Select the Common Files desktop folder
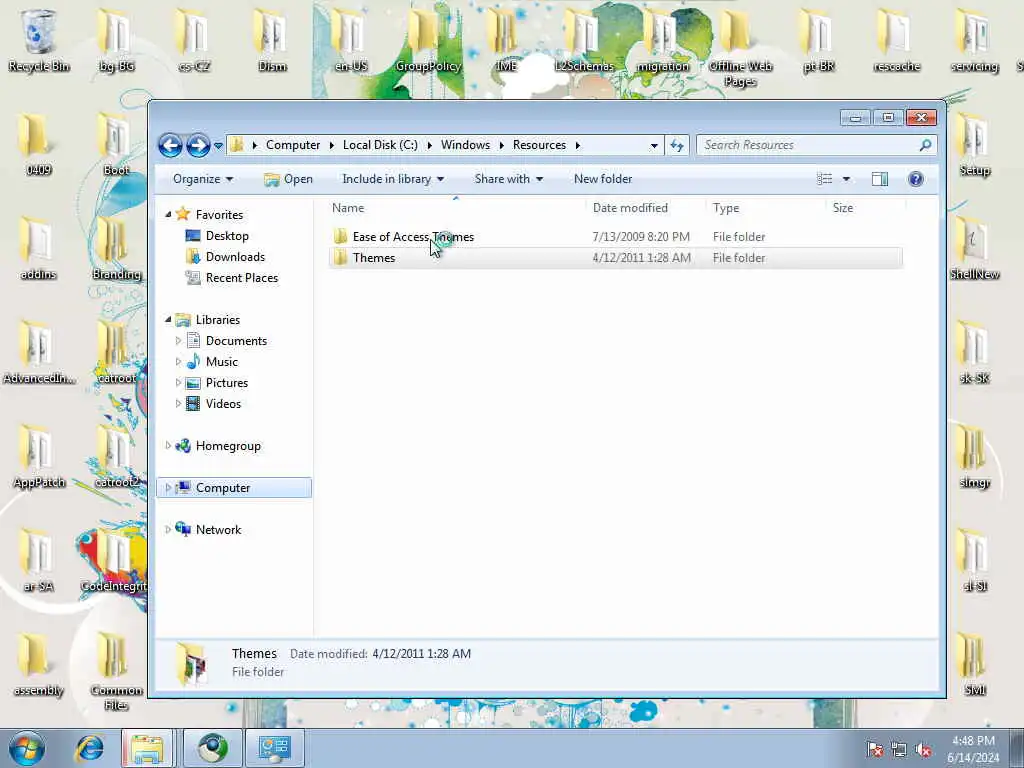1024x768 pixels. point(116,671)
